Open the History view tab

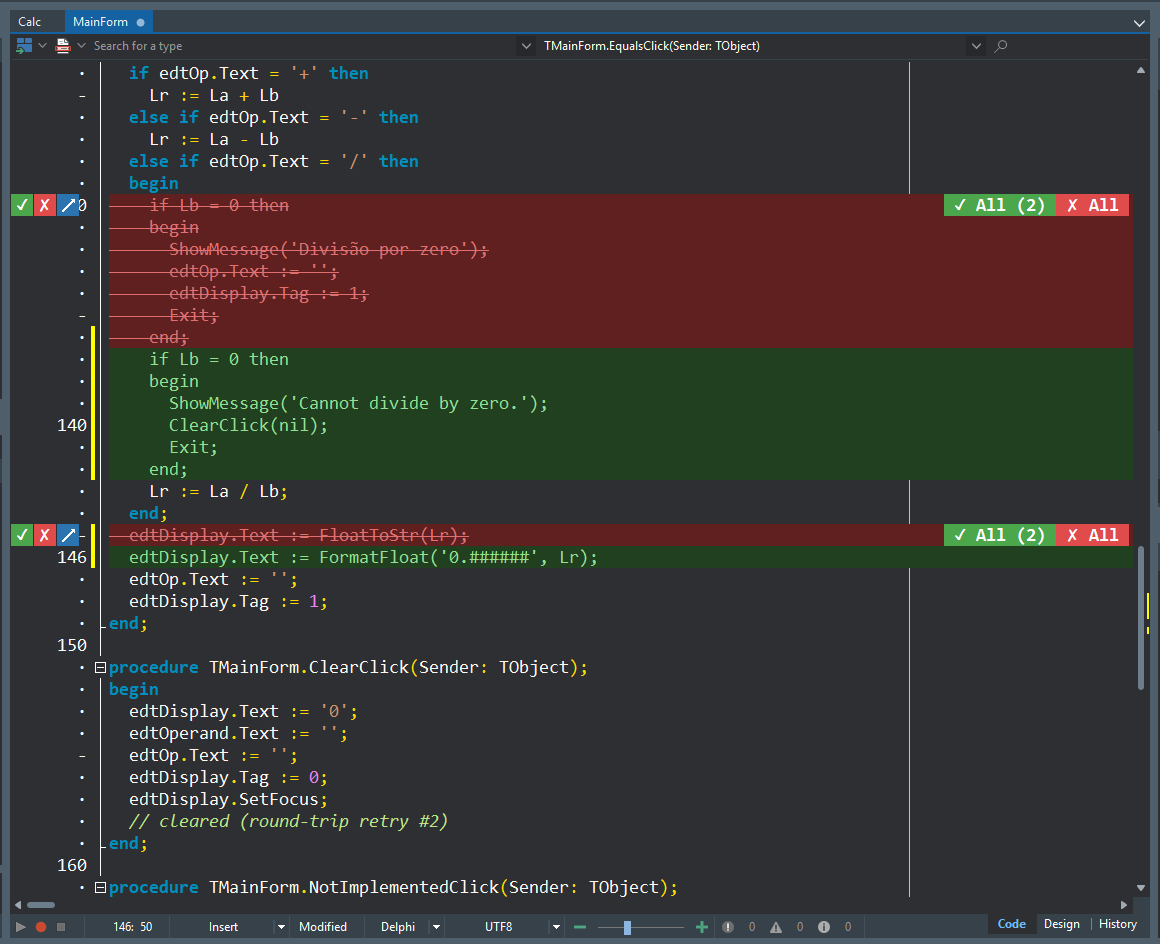point(1118,924)
